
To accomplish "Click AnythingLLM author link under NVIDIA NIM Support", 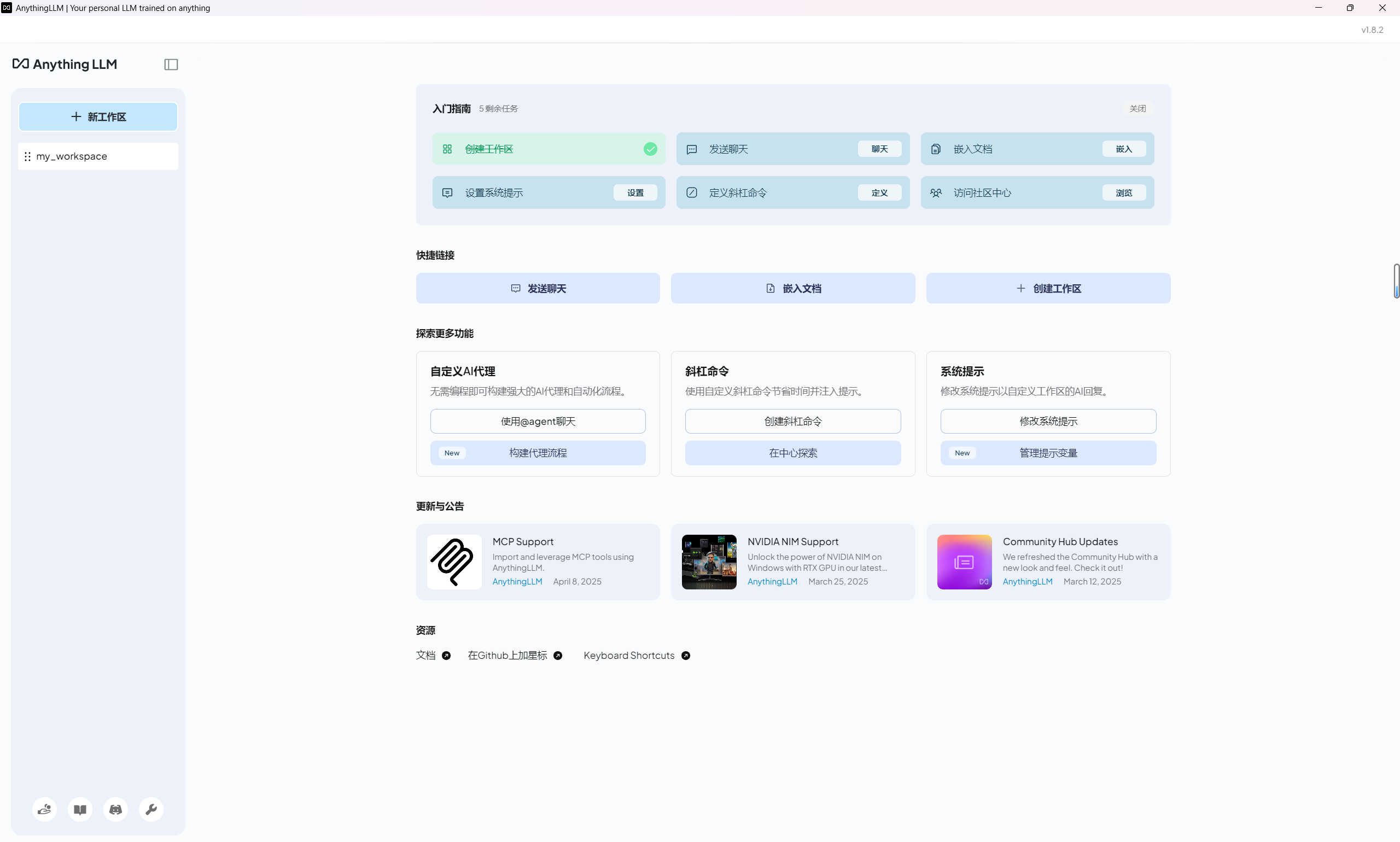I will tap(772, 582).
